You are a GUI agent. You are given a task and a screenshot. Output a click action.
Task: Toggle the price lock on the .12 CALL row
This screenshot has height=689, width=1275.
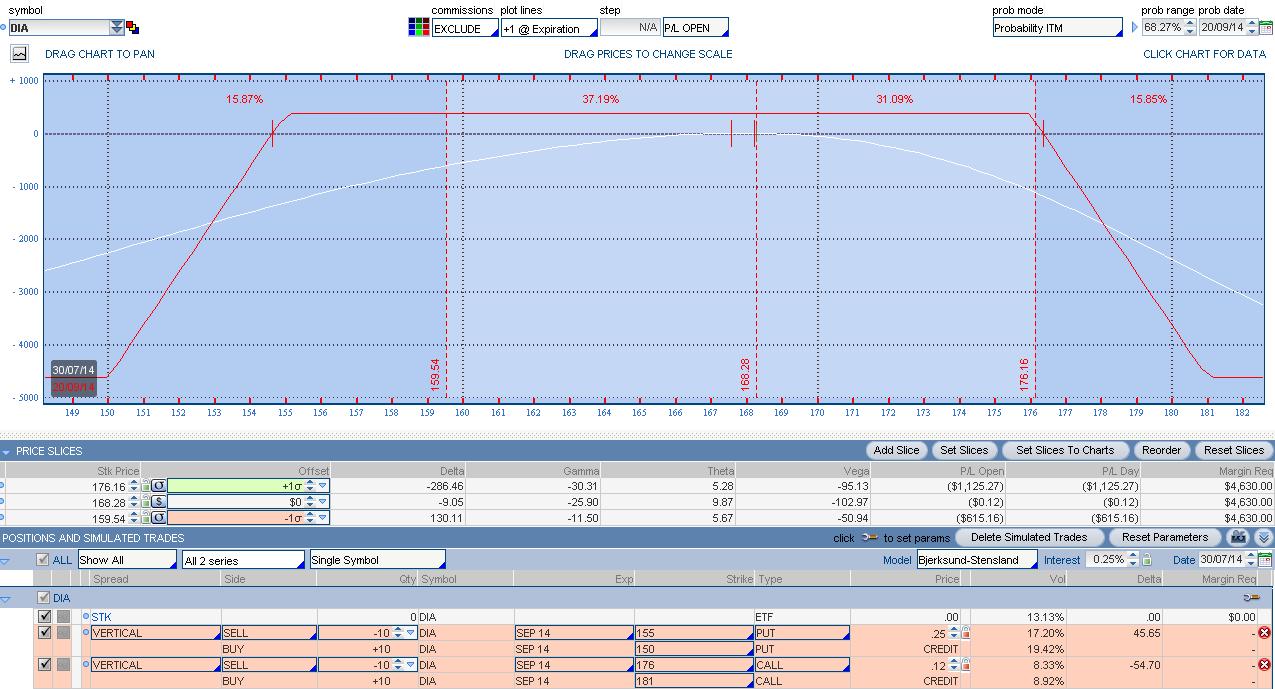click(966, 665)
